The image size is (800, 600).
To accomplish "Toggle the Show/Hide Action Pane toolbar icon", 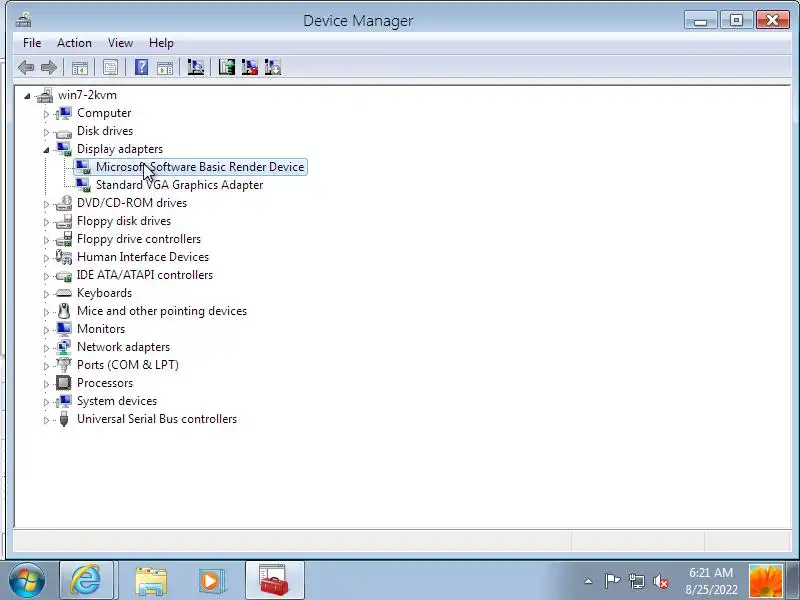I will [165, 67].
